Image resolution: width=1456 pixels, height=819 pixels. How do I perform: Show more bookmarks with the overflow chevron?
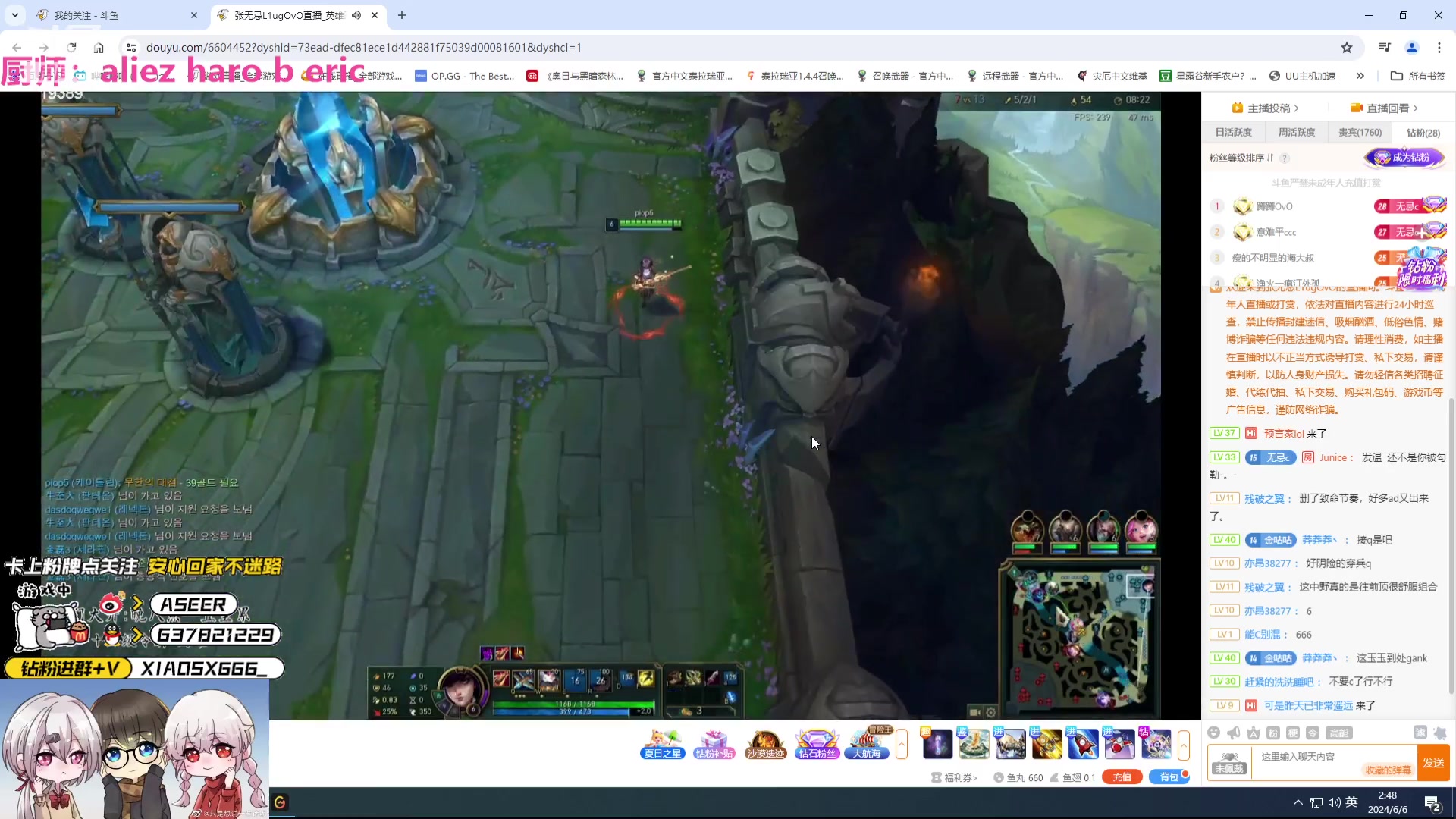tap(1360, 76)
